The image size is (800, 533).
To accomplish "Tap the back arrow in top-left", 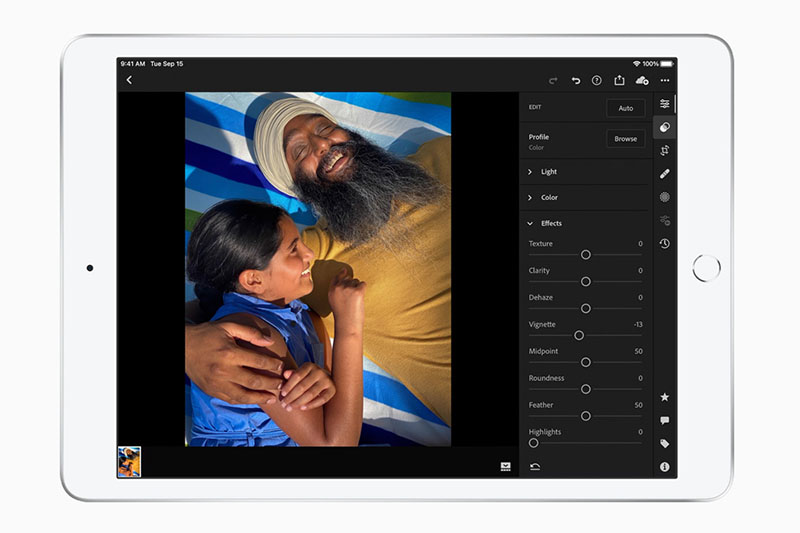I will pos(129,80).
